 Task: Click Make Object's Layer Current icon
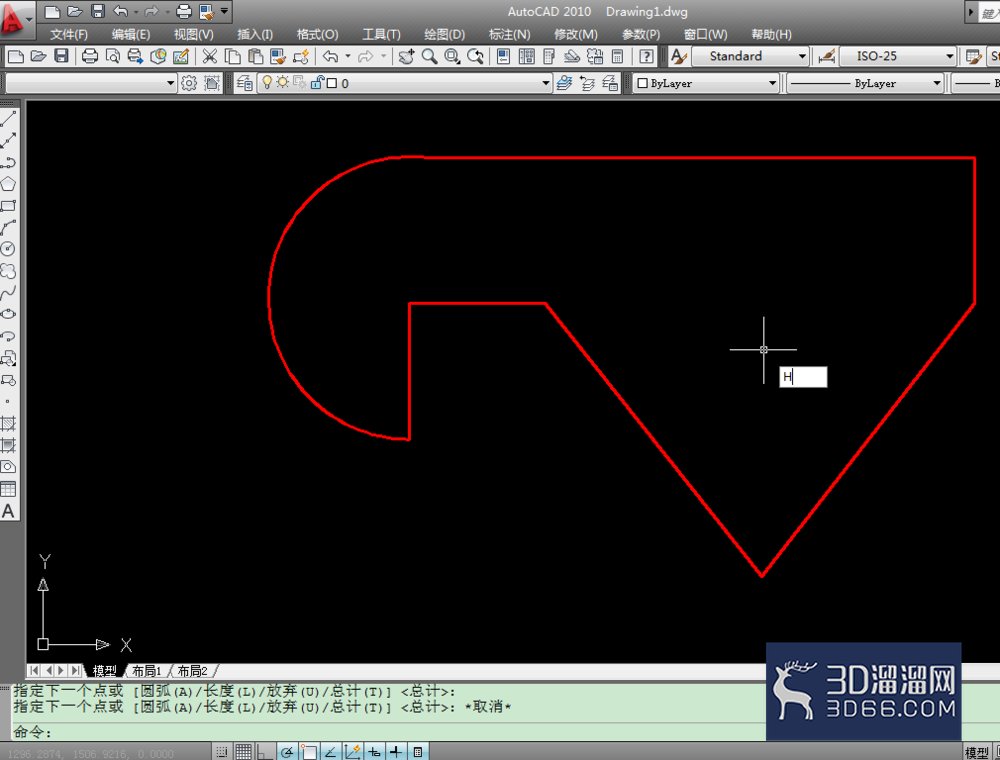pos(564,83)
